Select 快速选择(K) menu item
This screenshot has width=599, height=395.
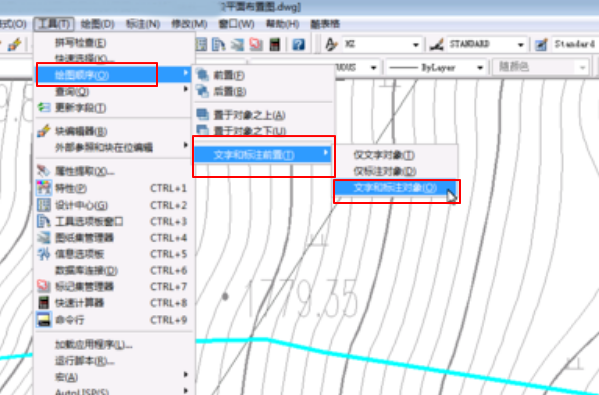(x=113, y=58)
